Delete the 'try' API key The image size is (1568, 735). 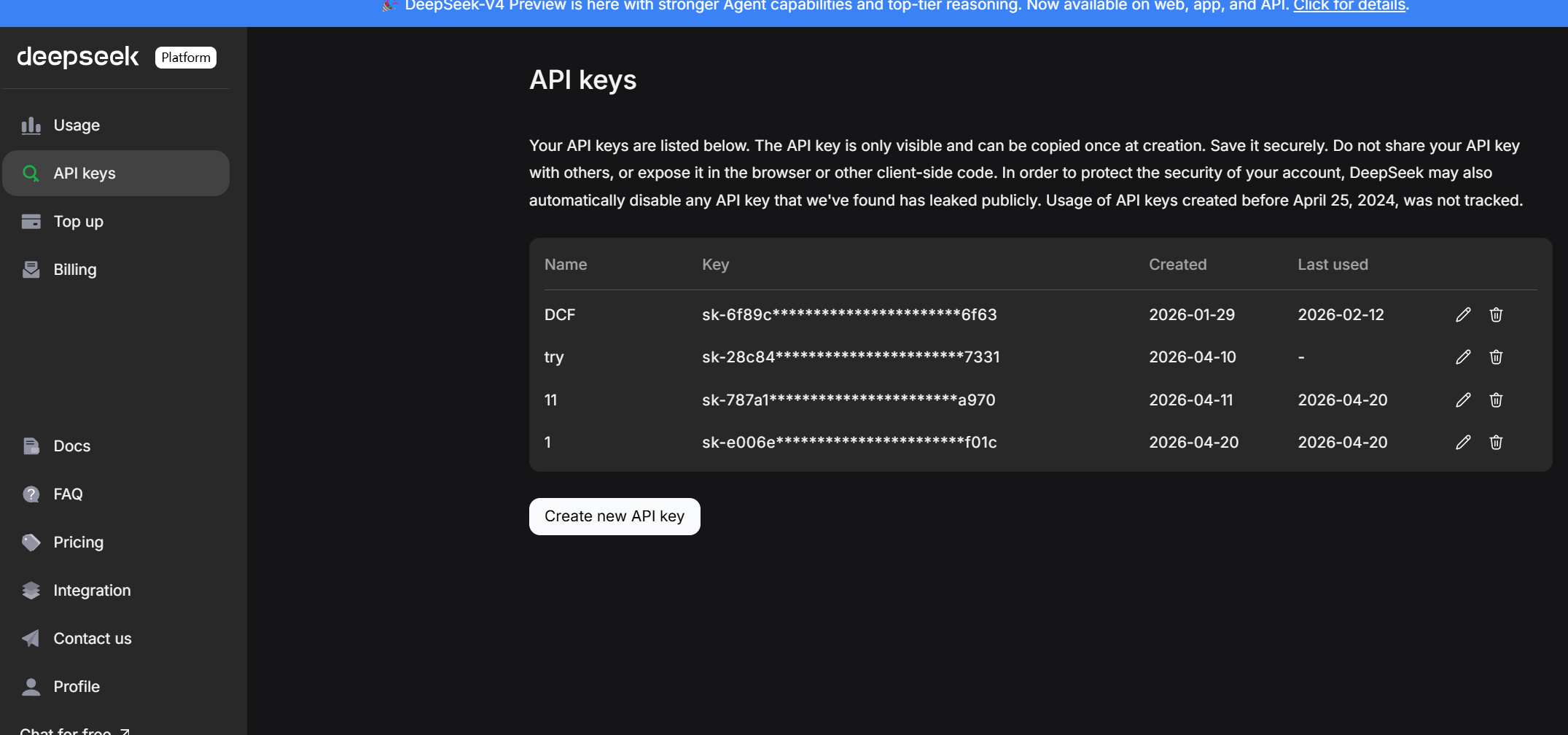pos(1496,357)
